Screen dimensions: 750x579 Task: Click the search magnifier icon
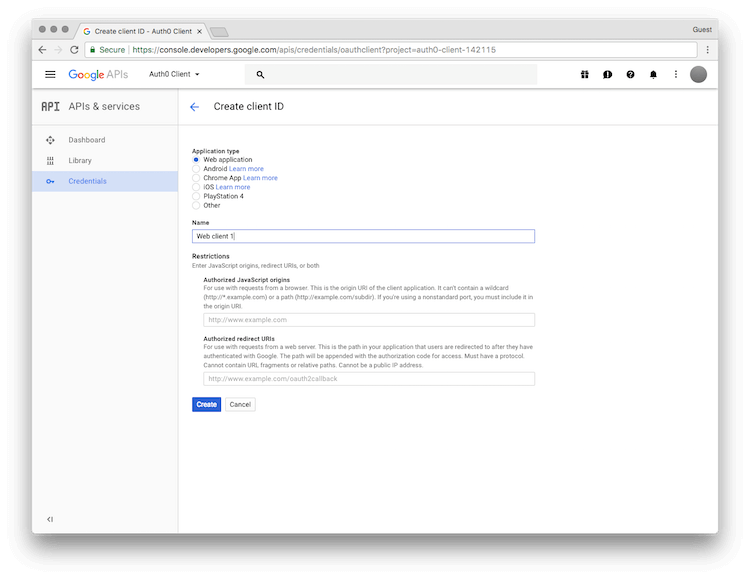point(260,74)
